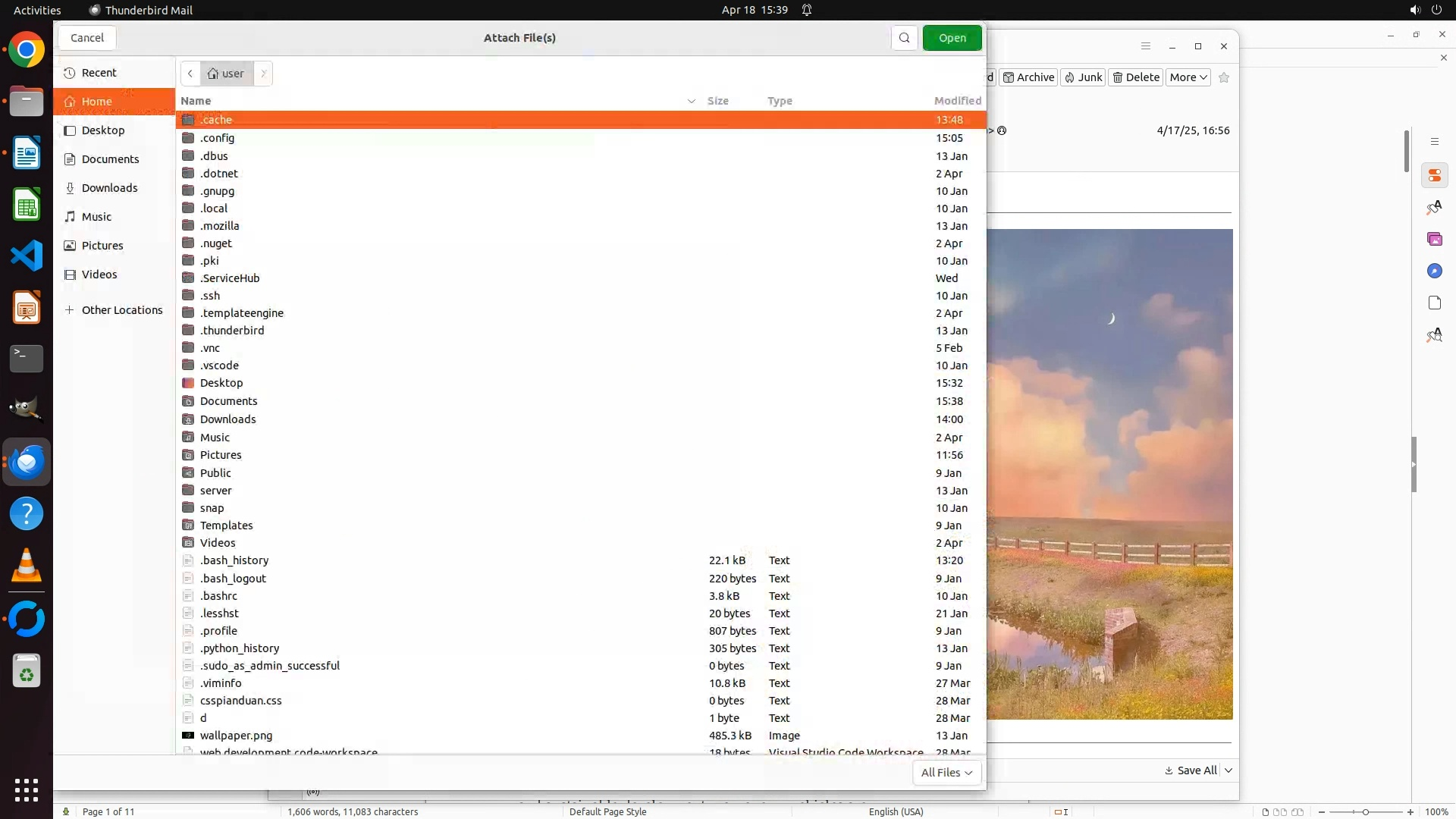Click the star icon next to More
The image size is (1456, 819).
(1223, 77)
